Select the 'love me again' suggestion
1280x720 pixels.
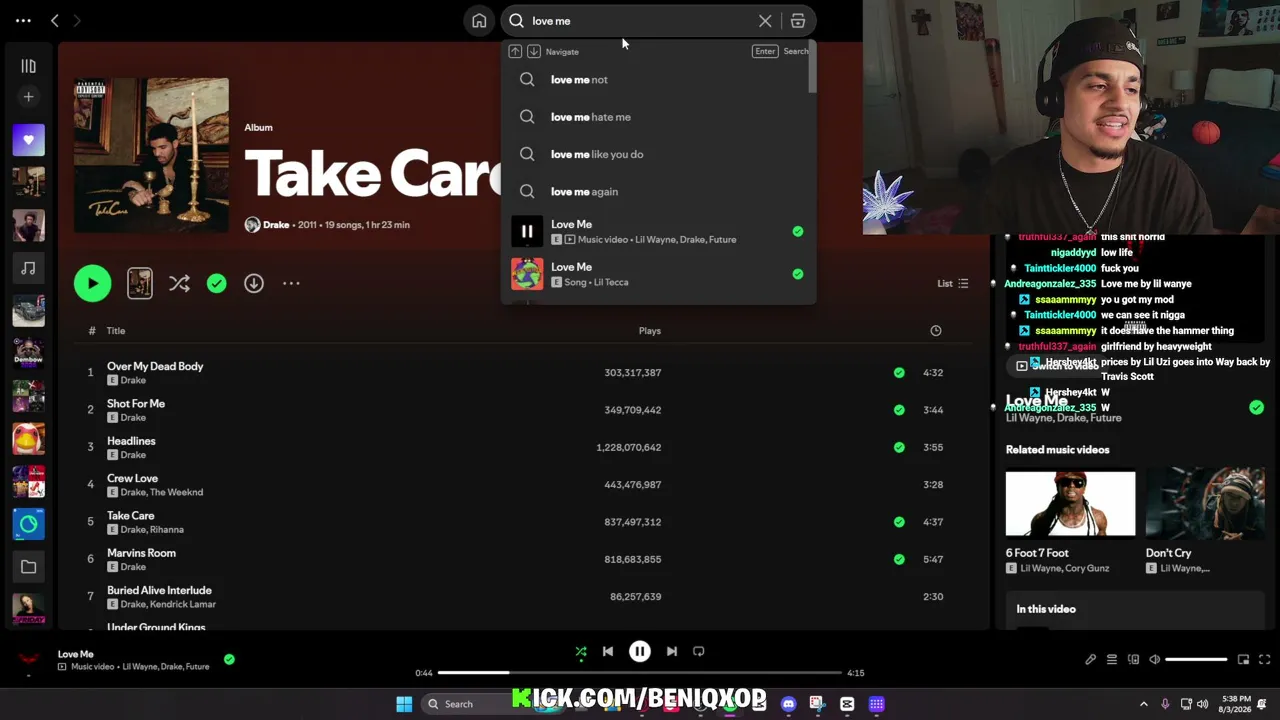click(659, 191)
